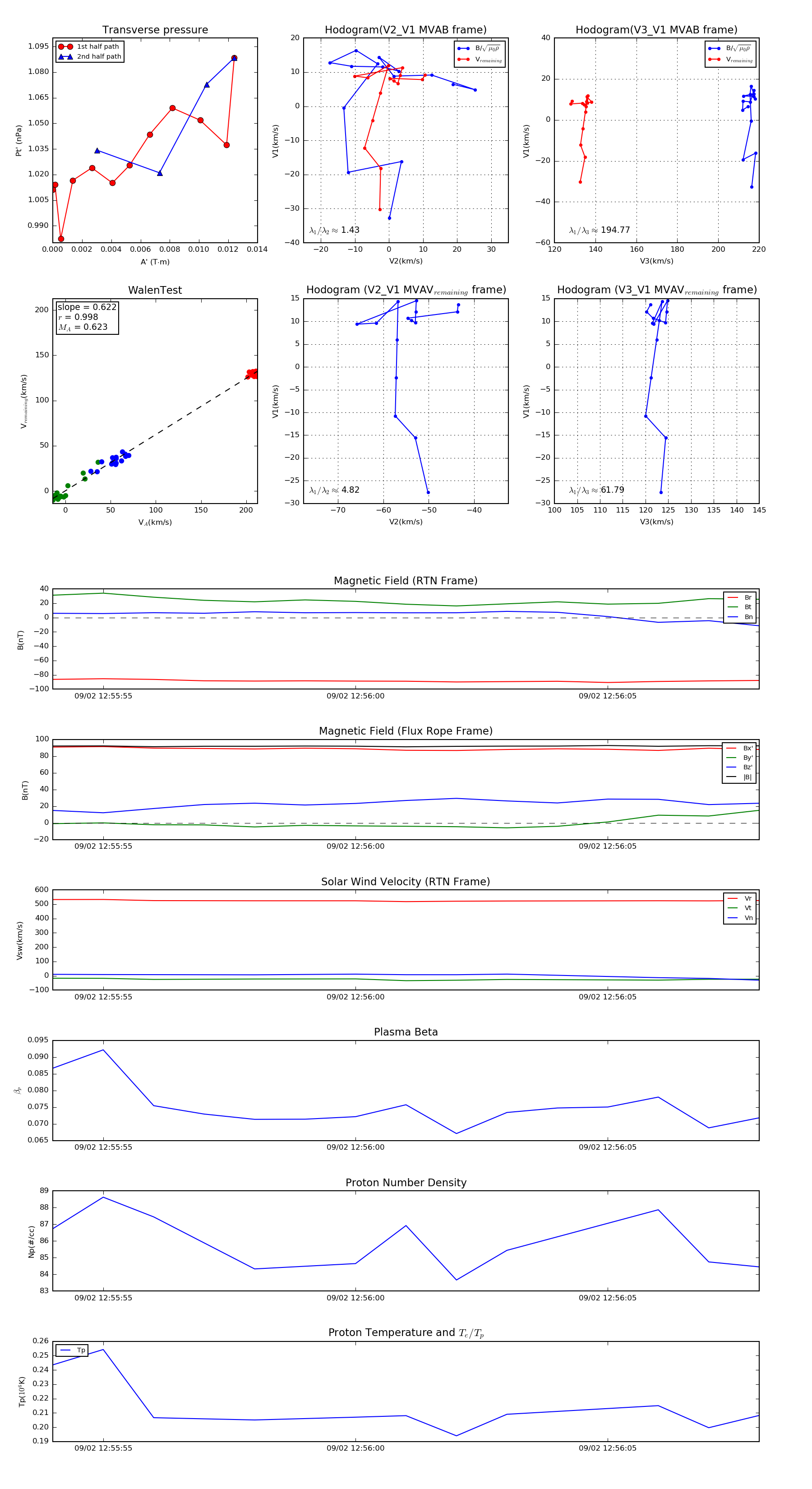The width and height of the screenshot is (812, 1489).
Task: Click the "WalenTest" plot title
Action: (x=155, y=290)
